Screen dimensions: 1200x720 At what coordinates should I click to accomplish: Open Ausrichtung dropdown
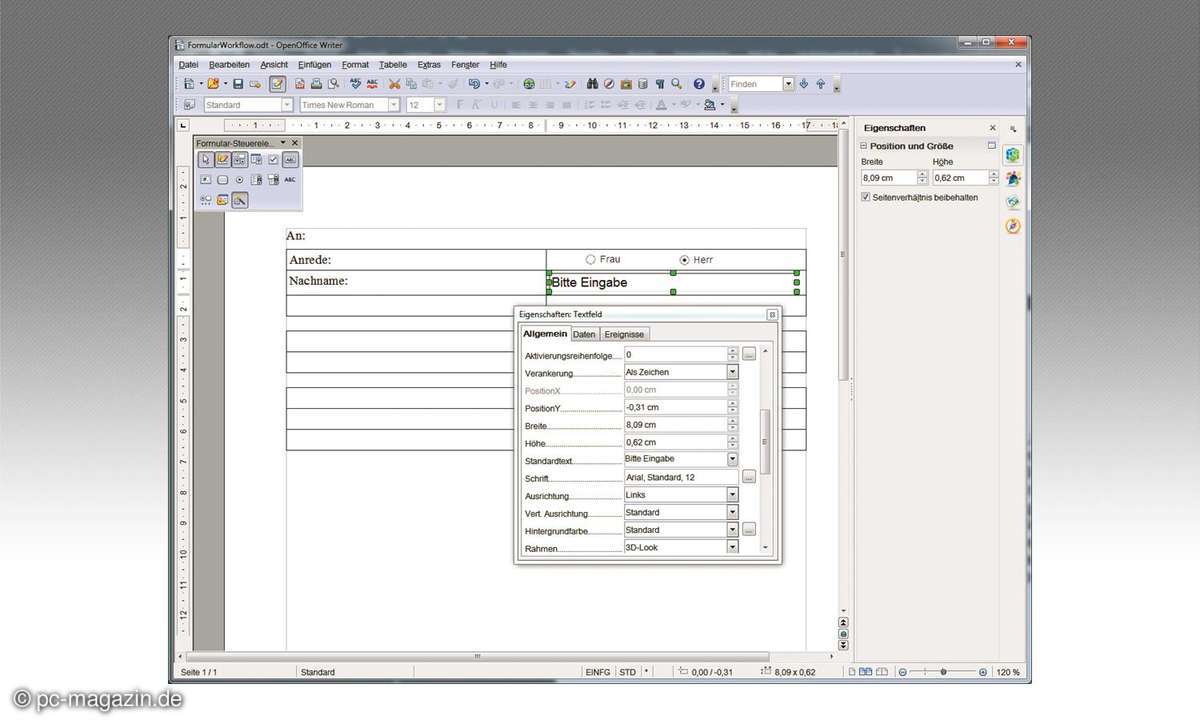[732, 495]
